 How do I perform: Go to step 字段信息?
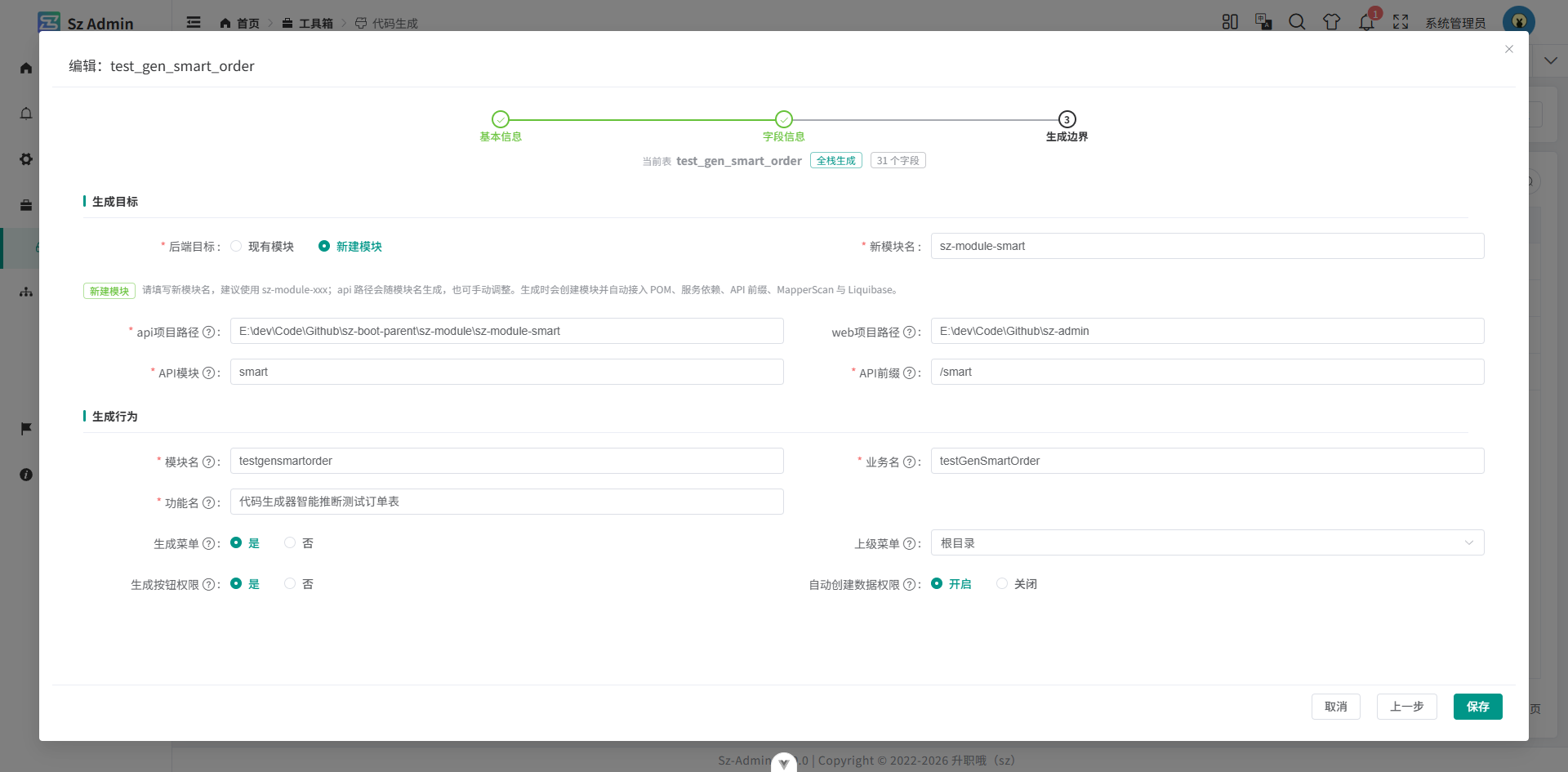tap(784, 127)
